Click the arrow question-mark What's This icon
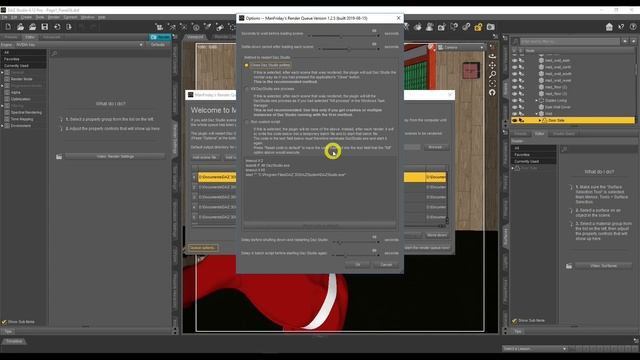 pyautogui.click(x=621, y=27)
